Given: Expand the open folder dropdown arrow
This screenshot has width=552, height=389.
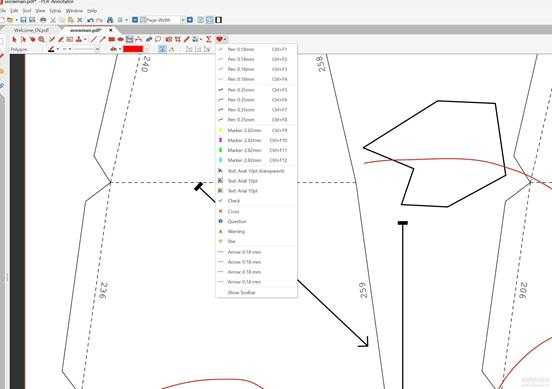Looking at the screenshot, I should [16, 20].
